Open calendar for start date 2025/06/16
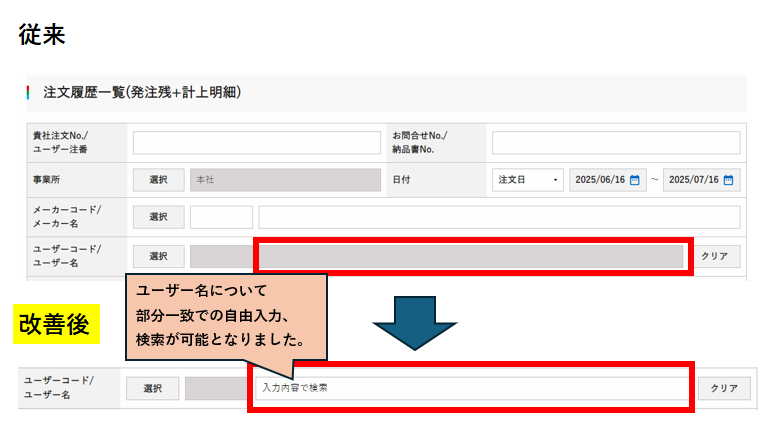Image resolution: width=775 pixels, height=436 pixels. [635, 180]
